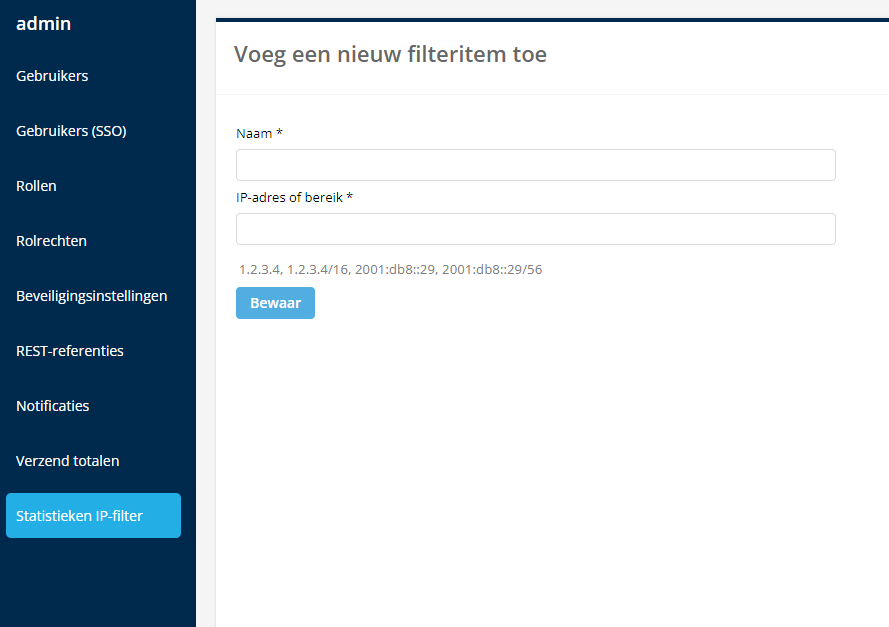Open the Gebruikers section
The height and width of the screenshot is (627, 889).
(x=52, y=75)
